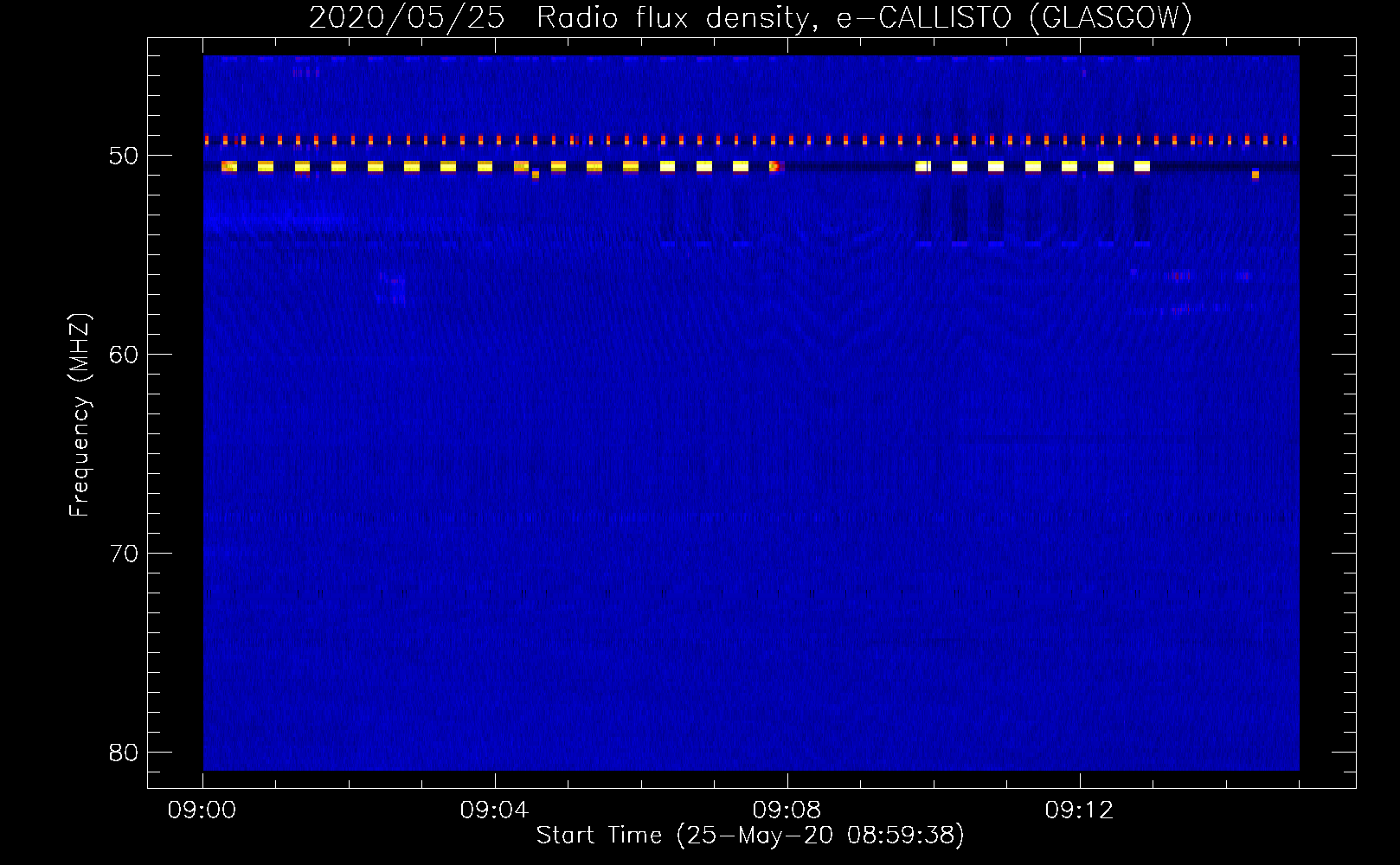Click the '09:04' time tick label
Image resolution: width=1400 pixels, height=865 pixels.
[x=495, y=811]
